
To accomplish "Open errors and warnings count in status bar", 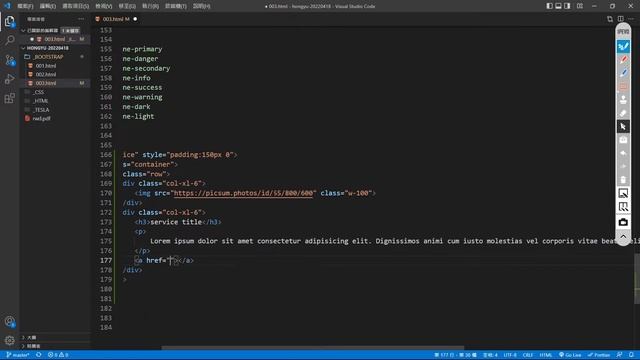I will (x=58, y=355).
